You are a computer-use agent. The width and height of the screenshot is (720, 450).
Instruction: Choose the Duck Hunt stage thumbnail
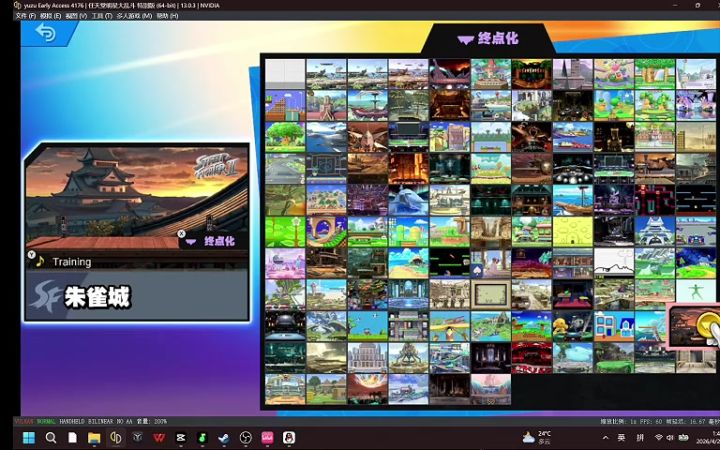click(367, 326)
